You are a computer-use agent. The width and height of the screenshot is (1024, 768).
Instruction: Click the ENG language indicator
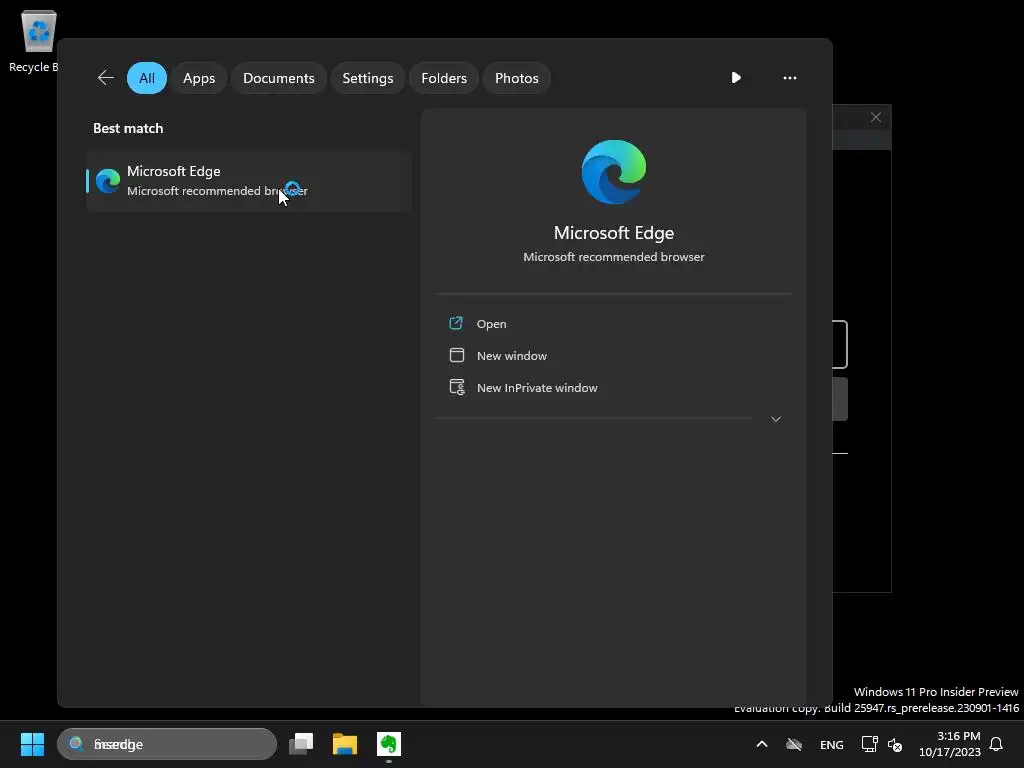click(x=831, y=744)
